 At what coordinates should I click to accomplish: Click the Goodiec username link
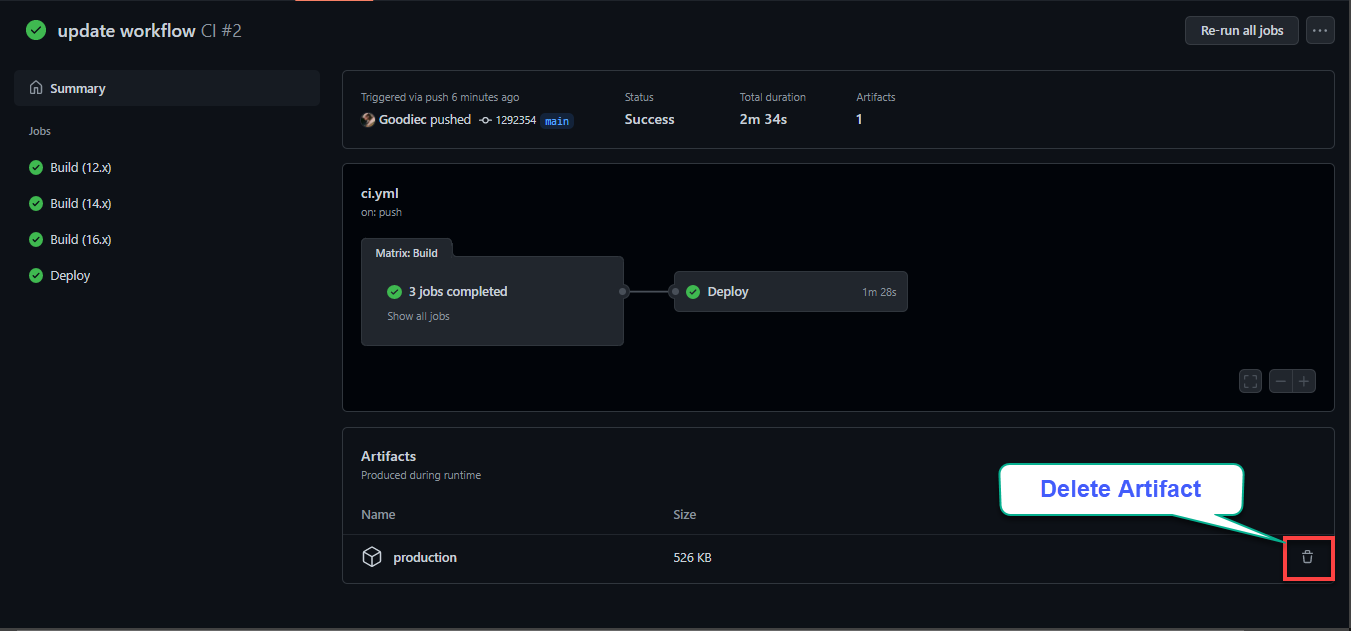403,119
